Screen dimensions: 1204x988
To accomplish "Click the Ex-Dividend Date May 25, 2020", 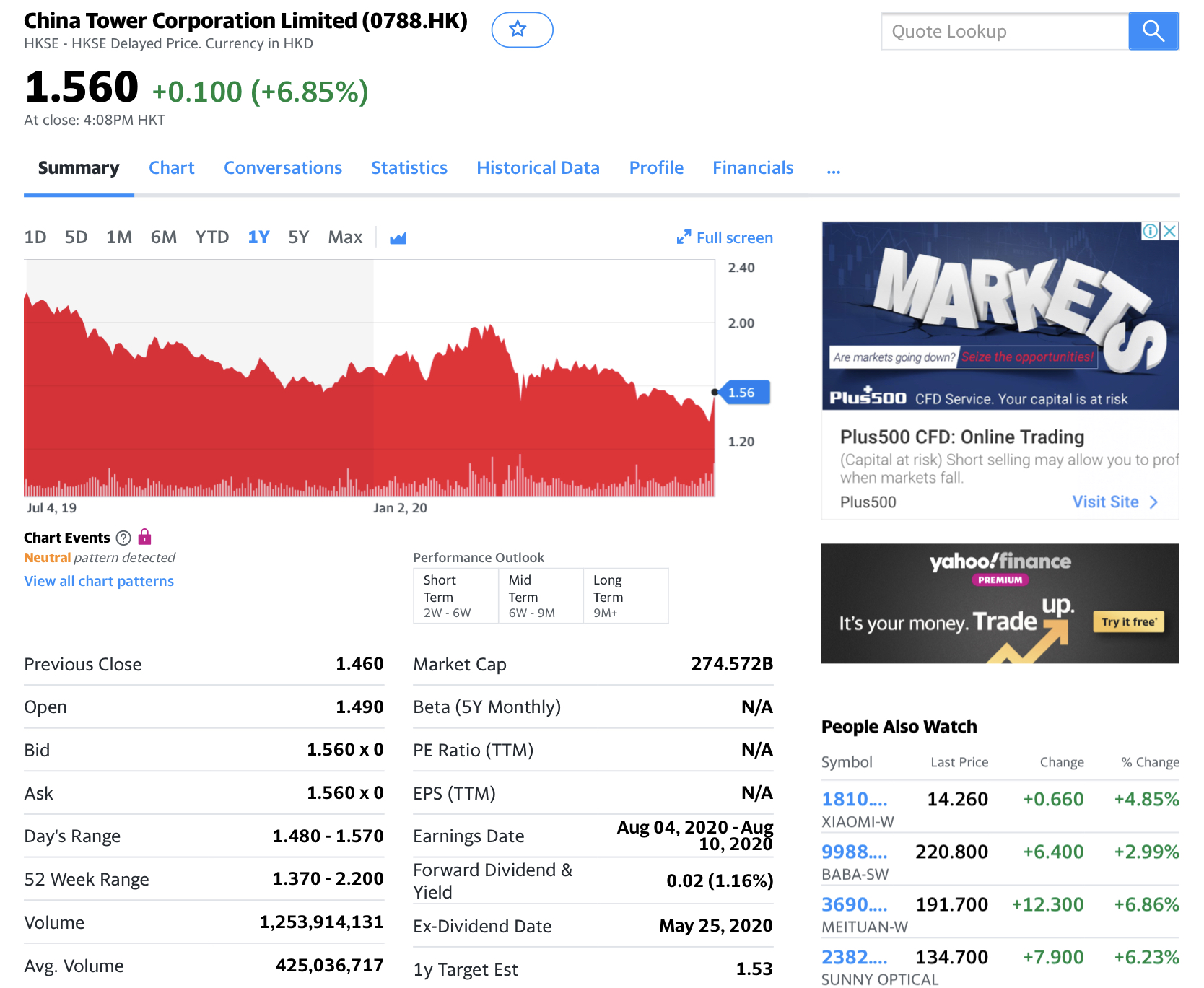I will point(716,926).
